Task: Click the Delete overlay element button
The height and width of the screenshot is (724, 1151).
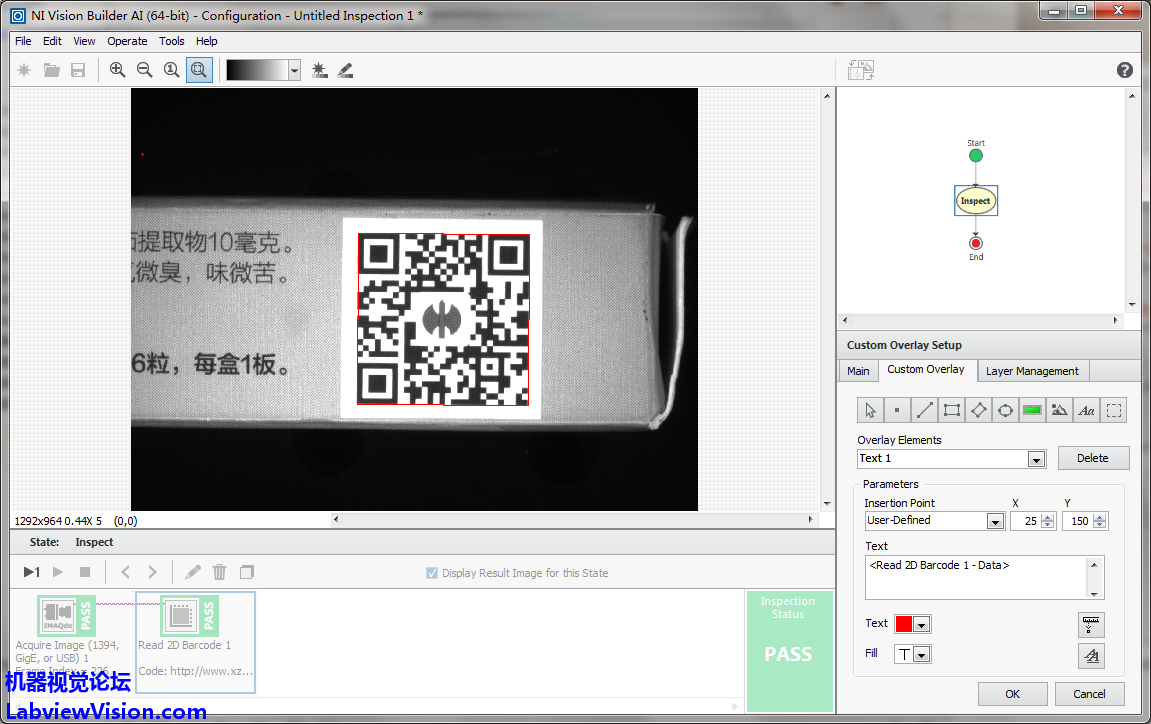Action: click(x=1093, y=458)
